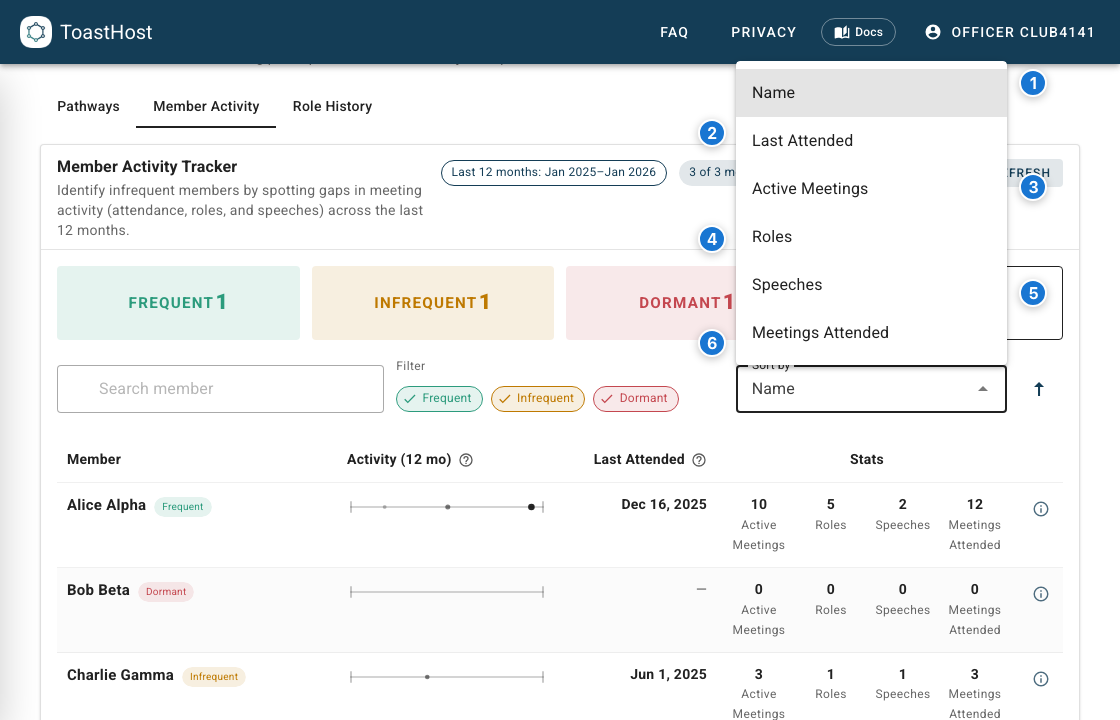Screen dimensions: 1120x720
Task: Open the info icon on Charlie Gamma's row
Action: click(x=1040, y=679)
